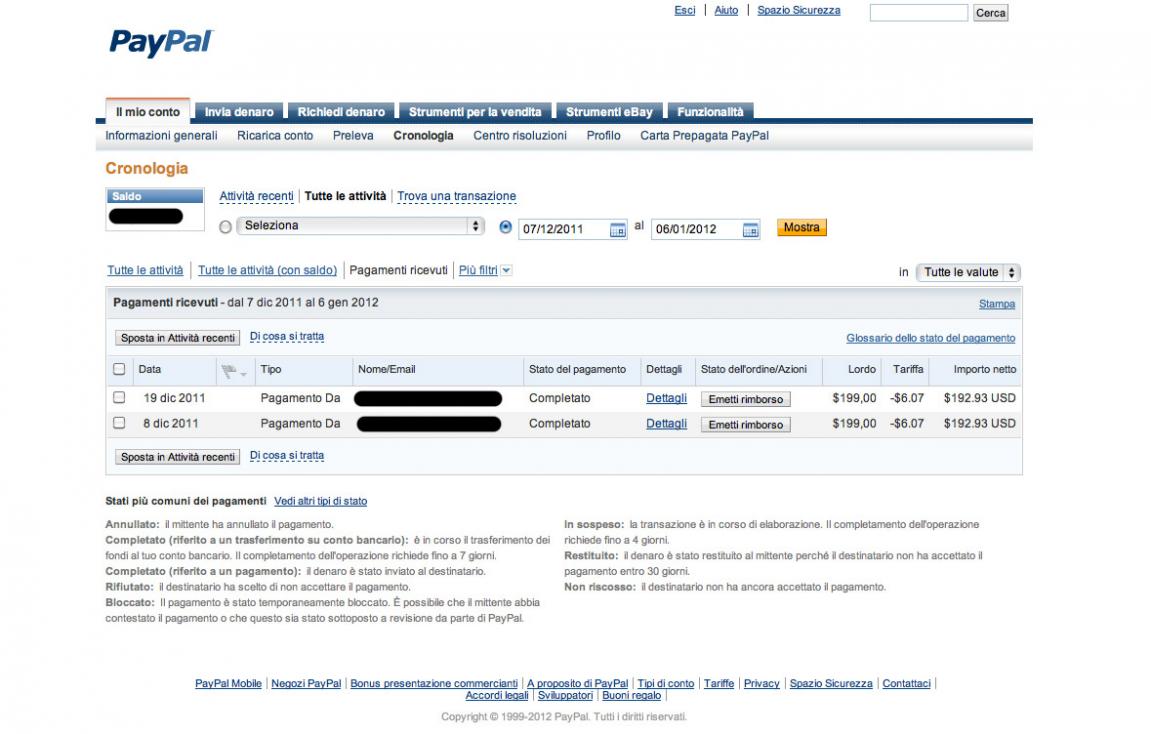Open the Invia denaro tab
The height and width of the screenshot is (734, 1151).
(239, 112)
